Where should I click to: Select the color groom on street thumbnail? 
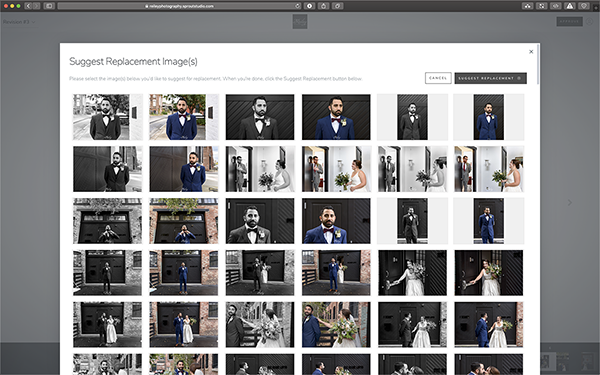click(x=184, y=117)
